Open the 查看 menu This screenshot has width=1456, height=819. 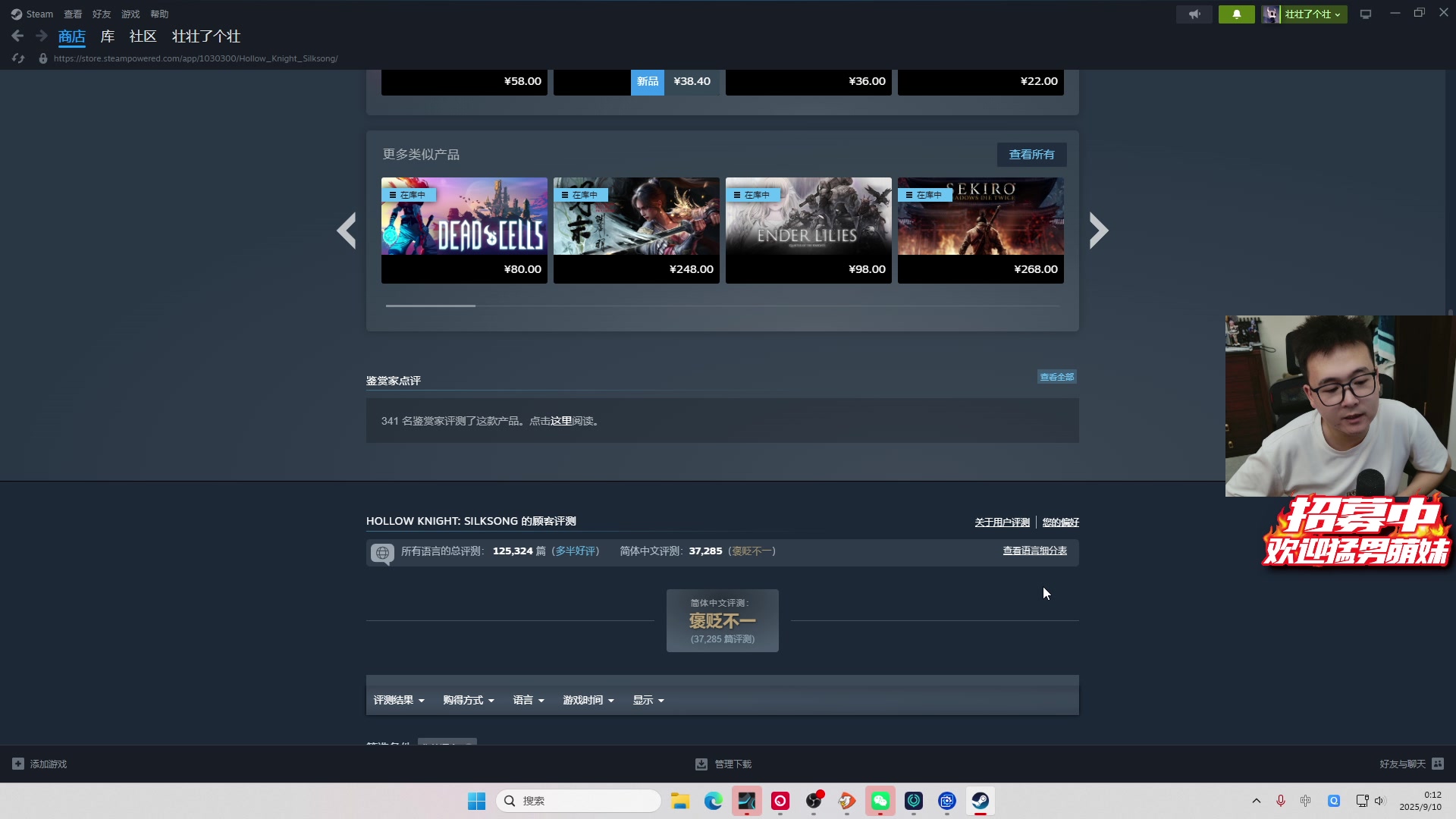coord(73,14)
